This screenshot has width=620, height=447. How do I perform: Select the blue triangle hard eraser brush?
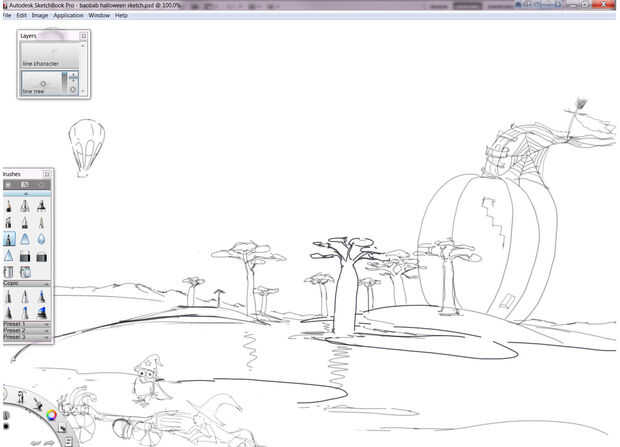coord(25,239)
